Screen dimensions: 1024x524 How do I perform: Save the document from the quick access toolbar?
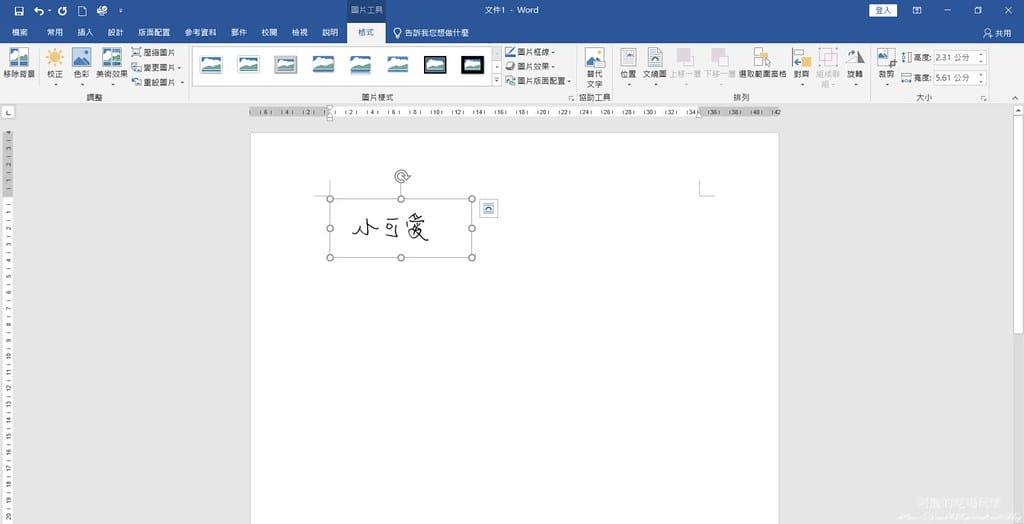pyautogui.click(x=19, y=11)
